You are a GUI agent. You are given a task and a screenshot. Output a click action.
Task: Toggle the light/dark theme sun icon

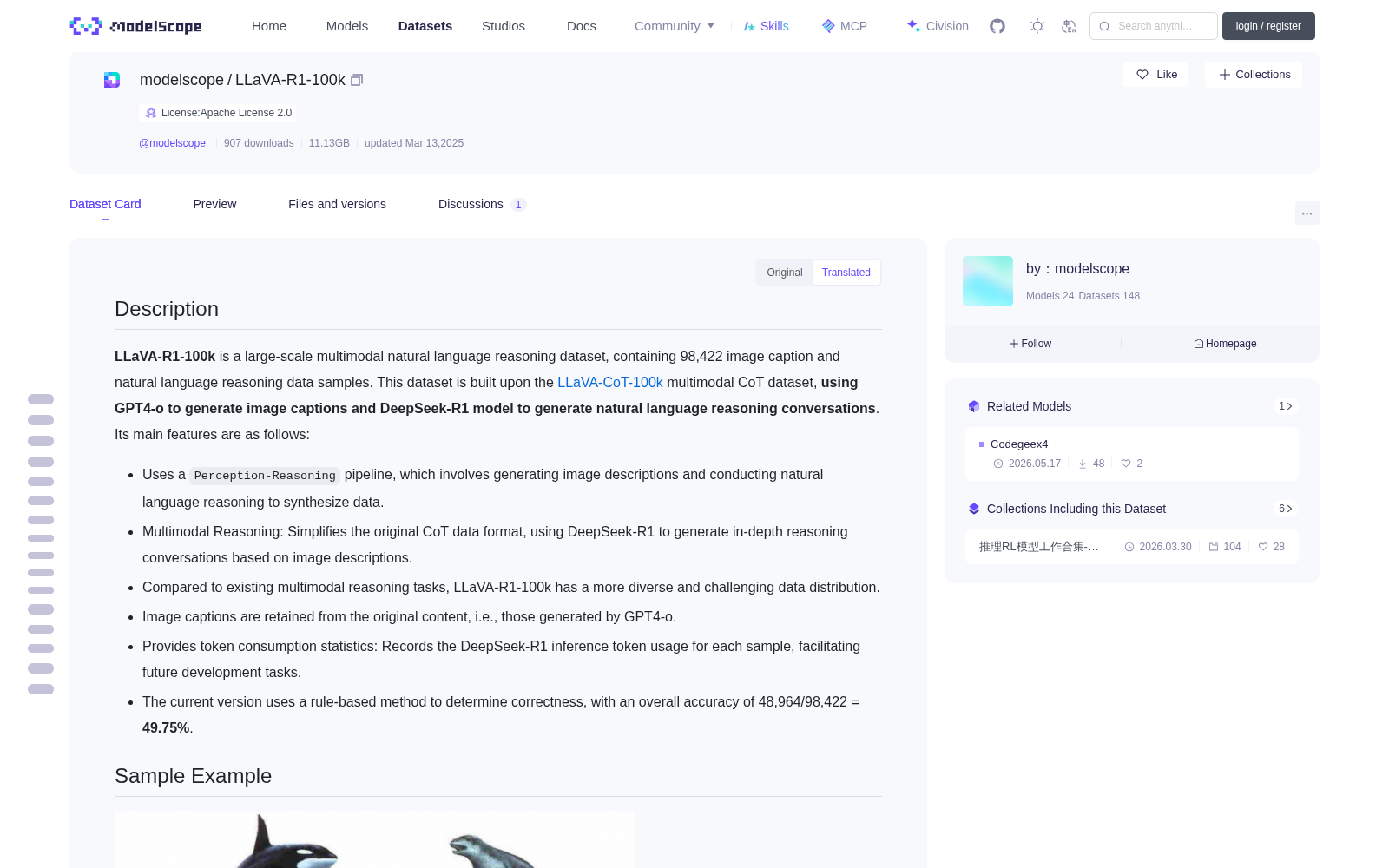coord(1037,26)
